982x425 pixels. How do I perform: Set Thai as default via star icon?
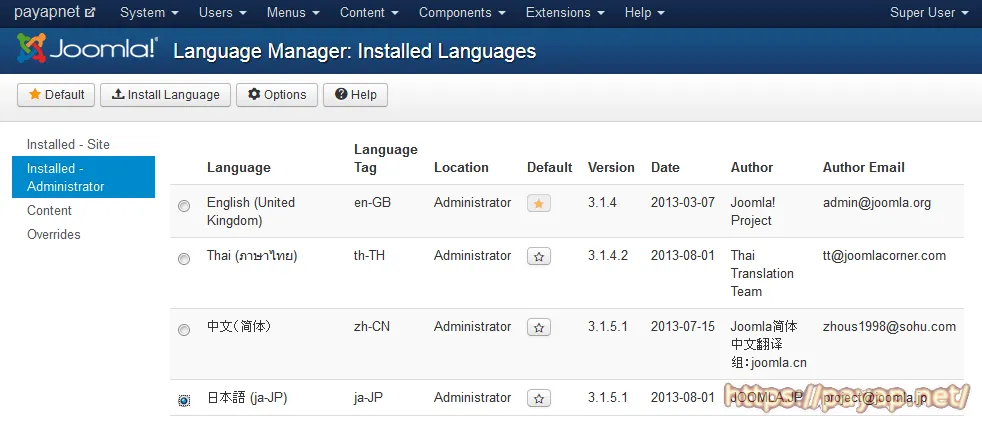pyautogui.click(x=539, y=257)
